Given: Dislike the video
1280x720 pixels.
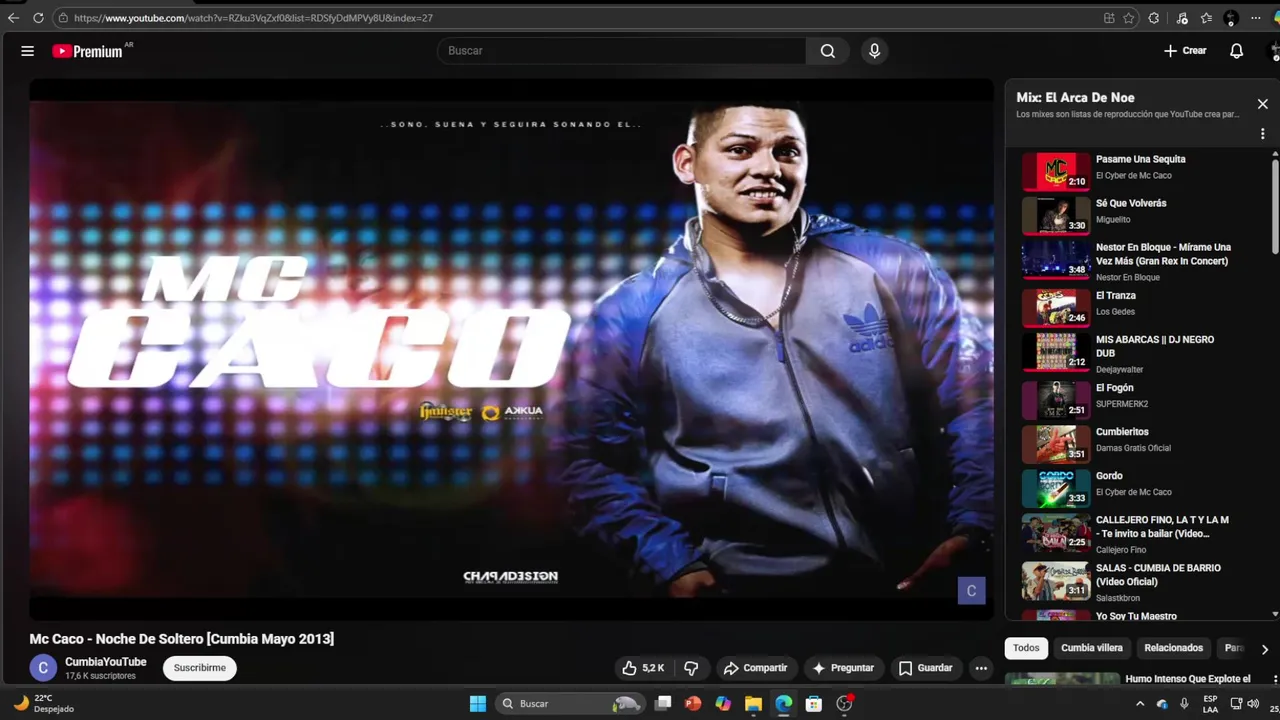Looking at the screenshot, I should (x=691, y=668).
